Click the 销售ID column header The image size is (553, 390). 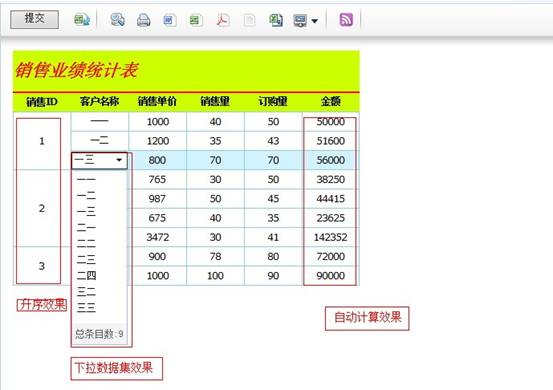pyautogui.click(x=42, y=102)
